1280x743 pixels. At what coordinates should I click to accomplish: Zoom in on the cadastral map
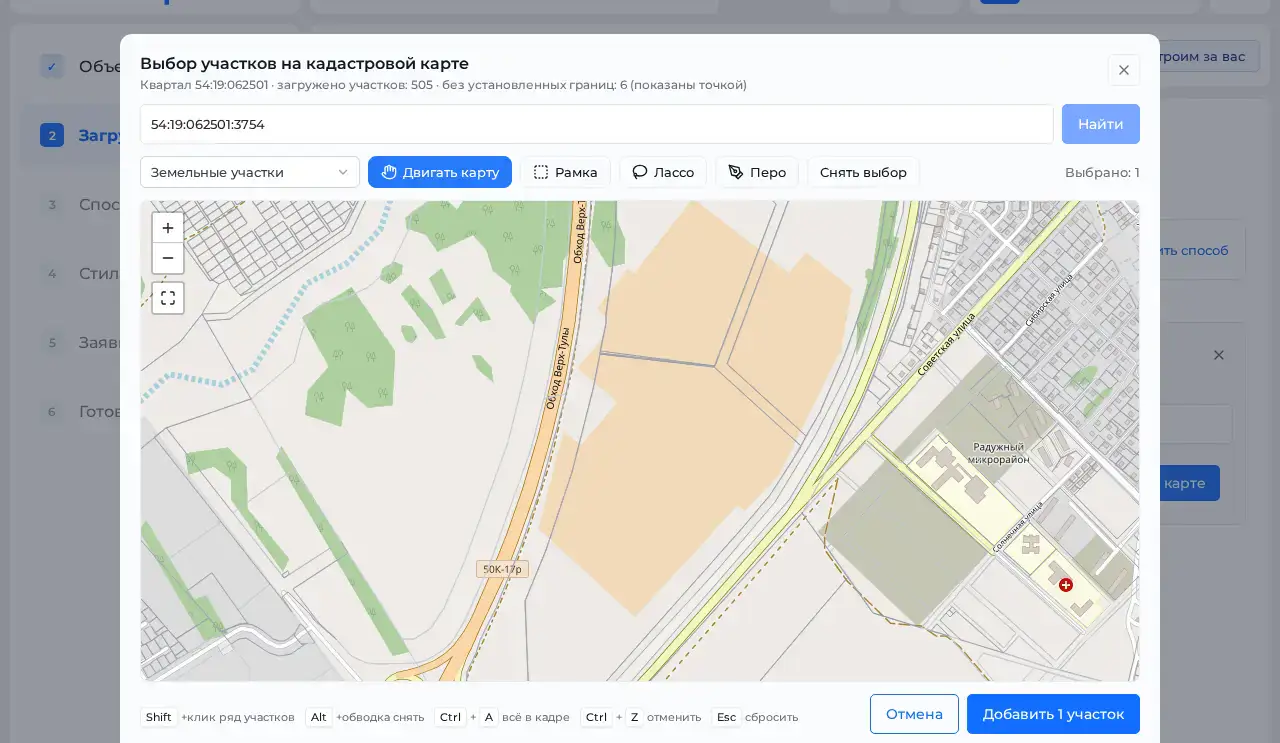click(168, 228)
